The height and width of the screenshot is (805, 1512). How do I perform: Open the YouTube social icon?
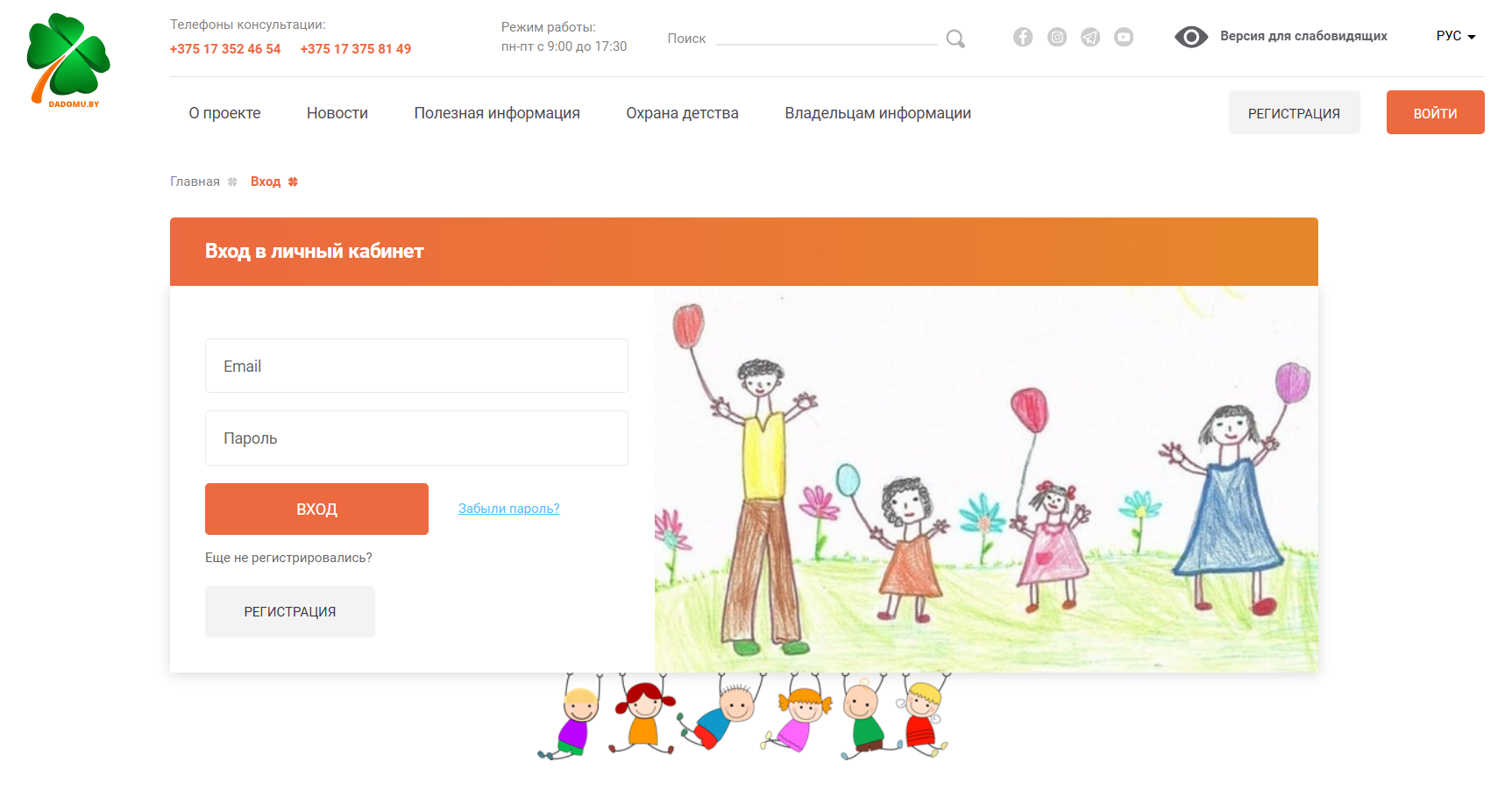click(1124, 37)
